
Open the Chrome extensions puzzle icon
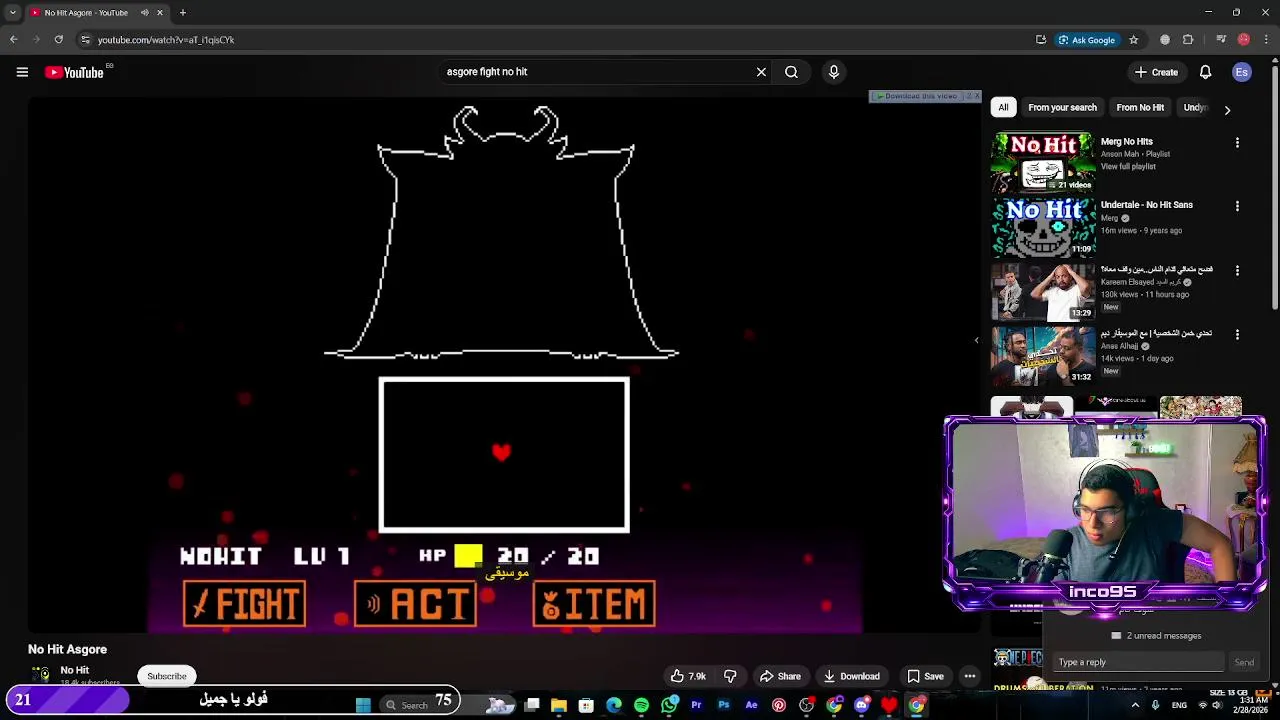[x=1188, y=40]
